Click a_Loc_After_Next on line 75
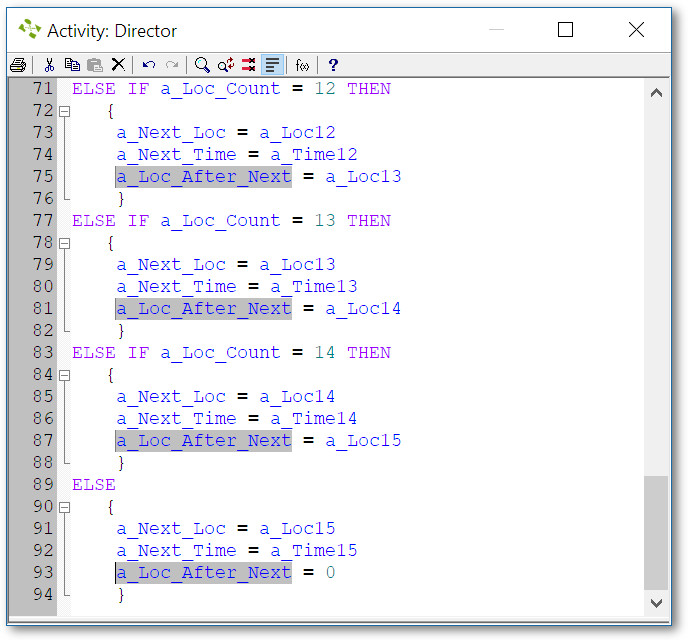Screen dimensions: 688x640 point(204,177)
